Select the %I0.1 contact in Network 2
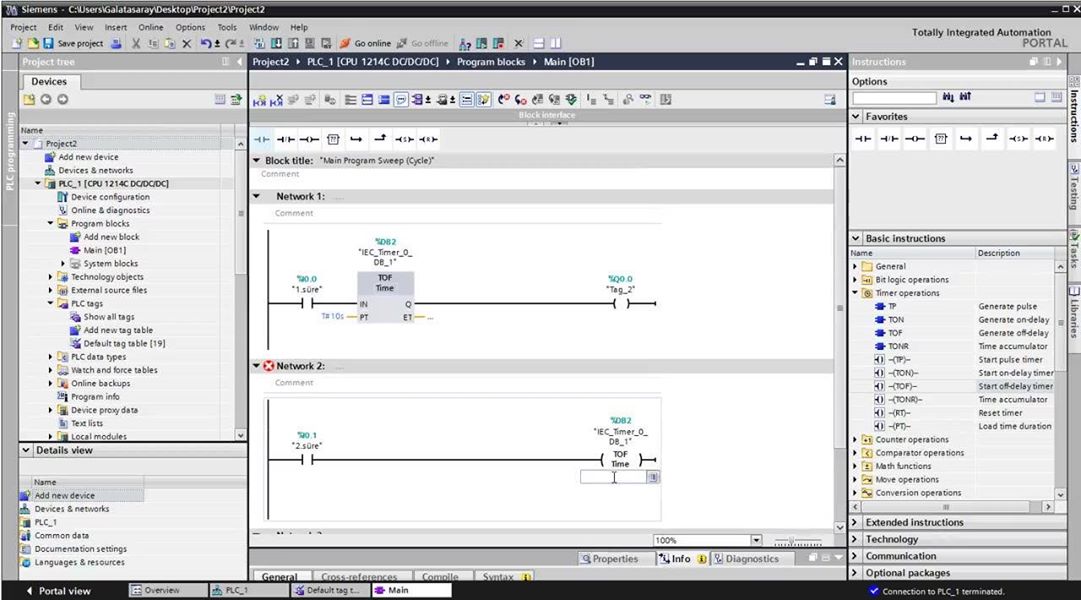1081x600 pixels. [307, 460]
